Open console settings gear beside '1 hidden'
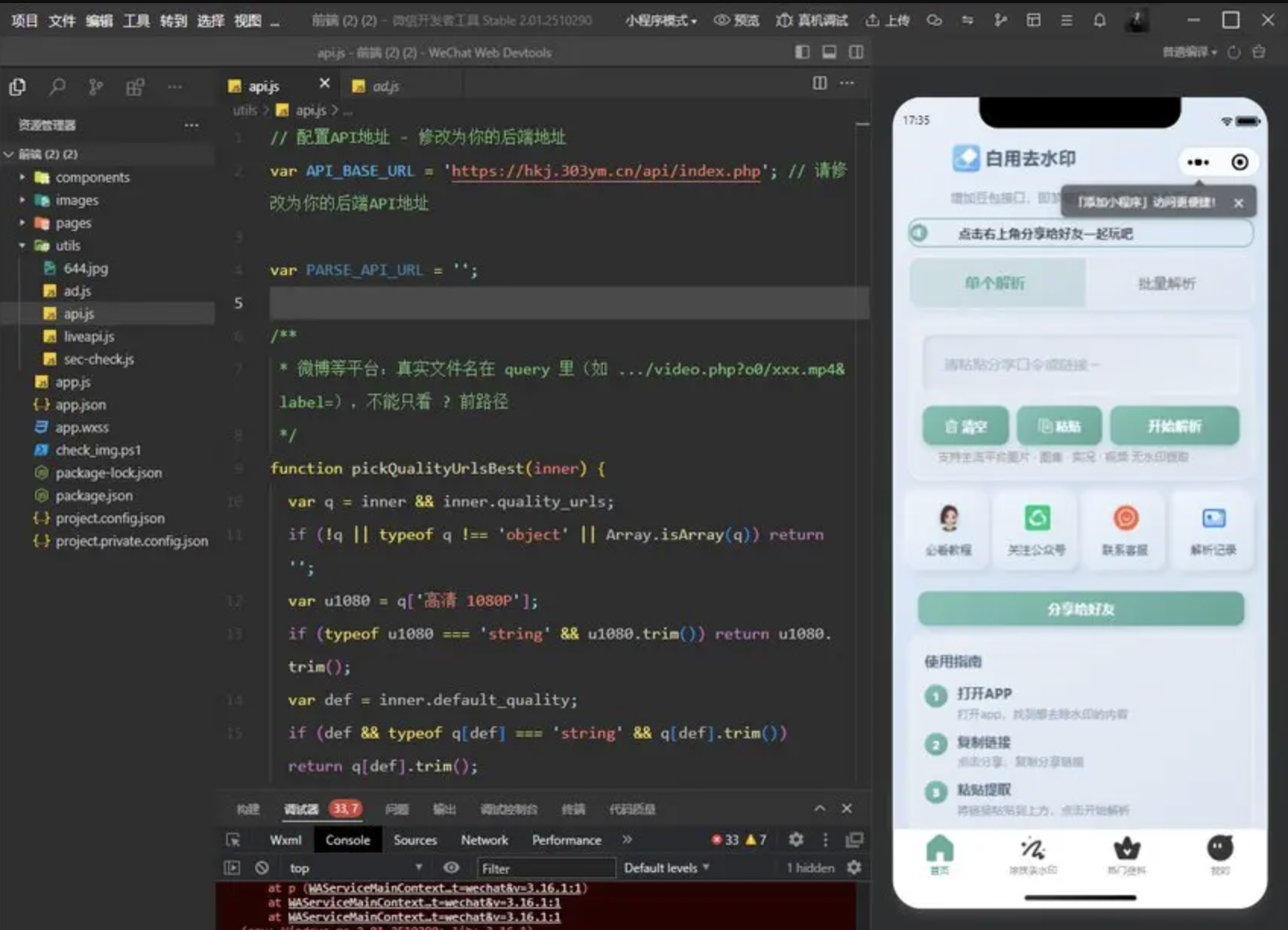The image size is (1288, 930). tap(854, 868)
